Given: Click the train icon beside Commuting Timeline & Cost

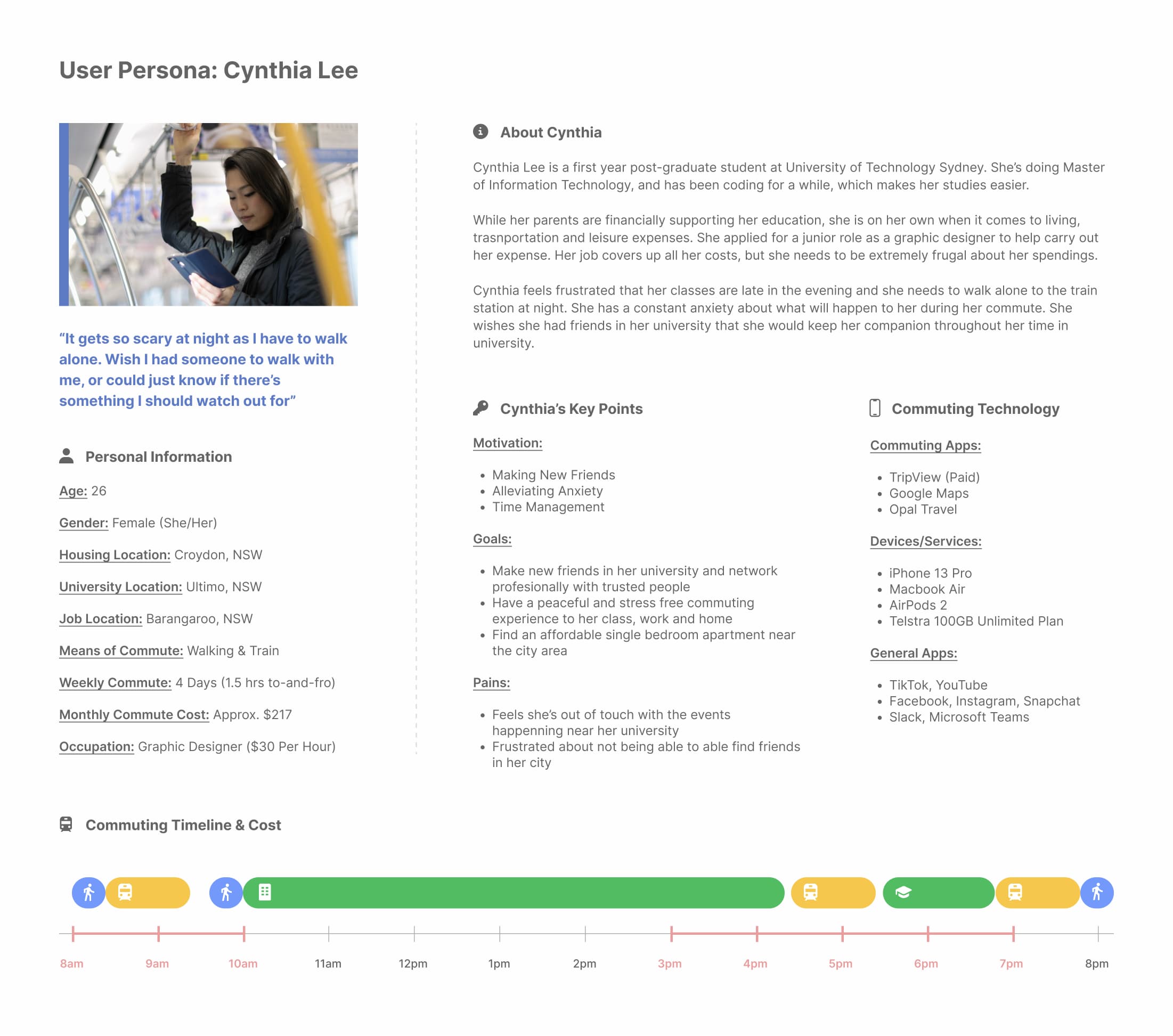Looking at the screenshot, I should pos(66,824).
